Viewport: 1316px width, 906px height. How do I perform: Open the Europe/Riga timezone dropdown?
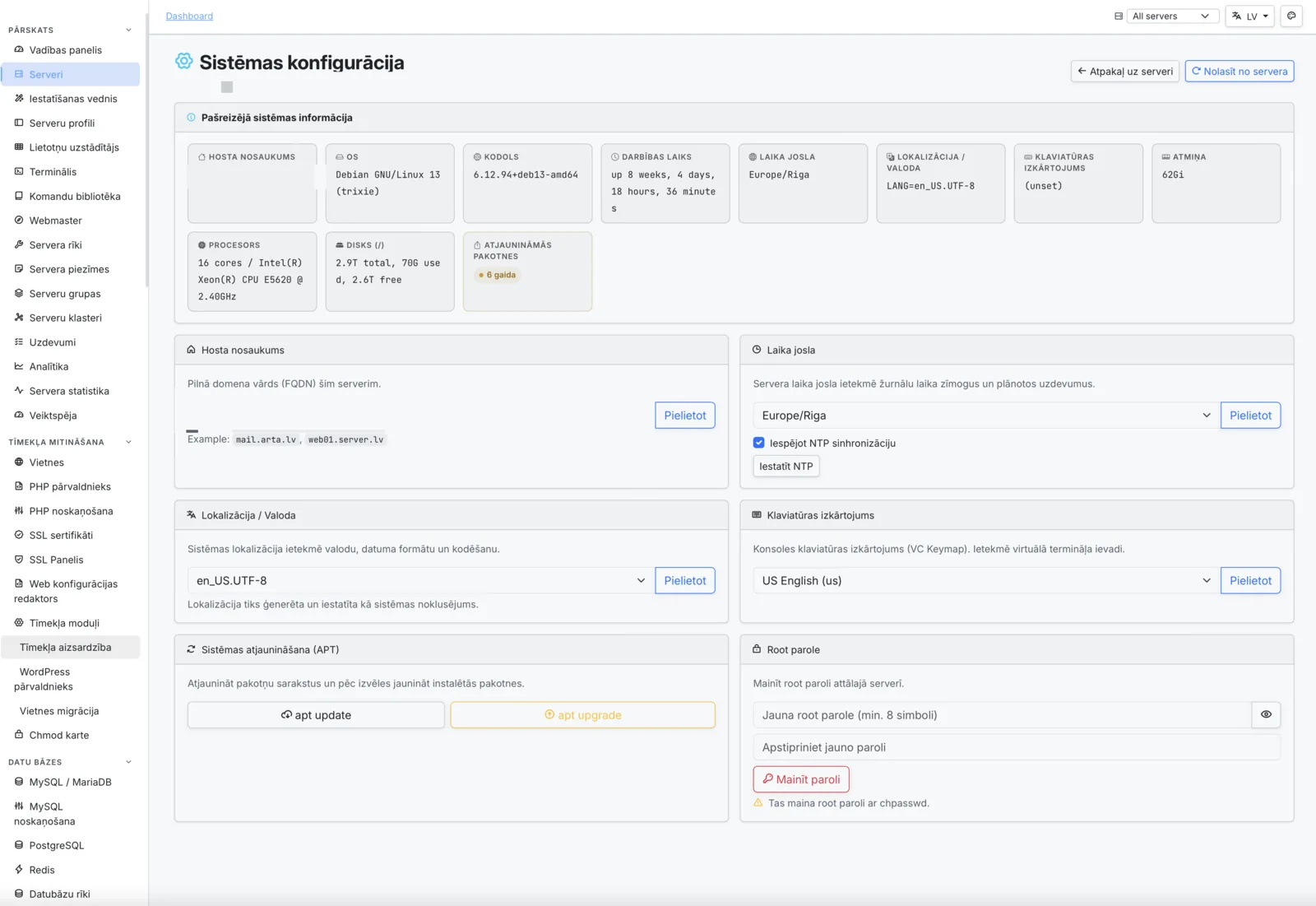coord(986,416)
